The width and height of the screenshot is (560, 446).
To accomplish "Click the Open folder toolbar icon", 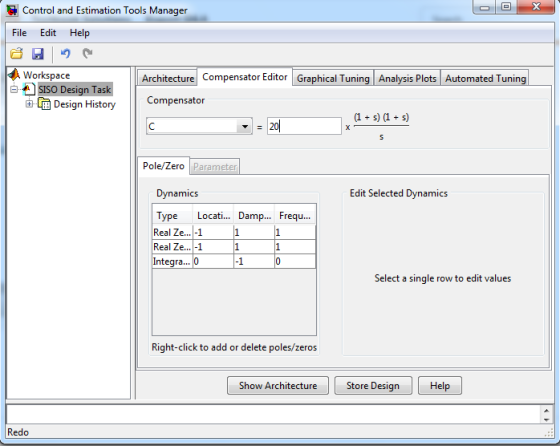I will (x=16, y=54).
